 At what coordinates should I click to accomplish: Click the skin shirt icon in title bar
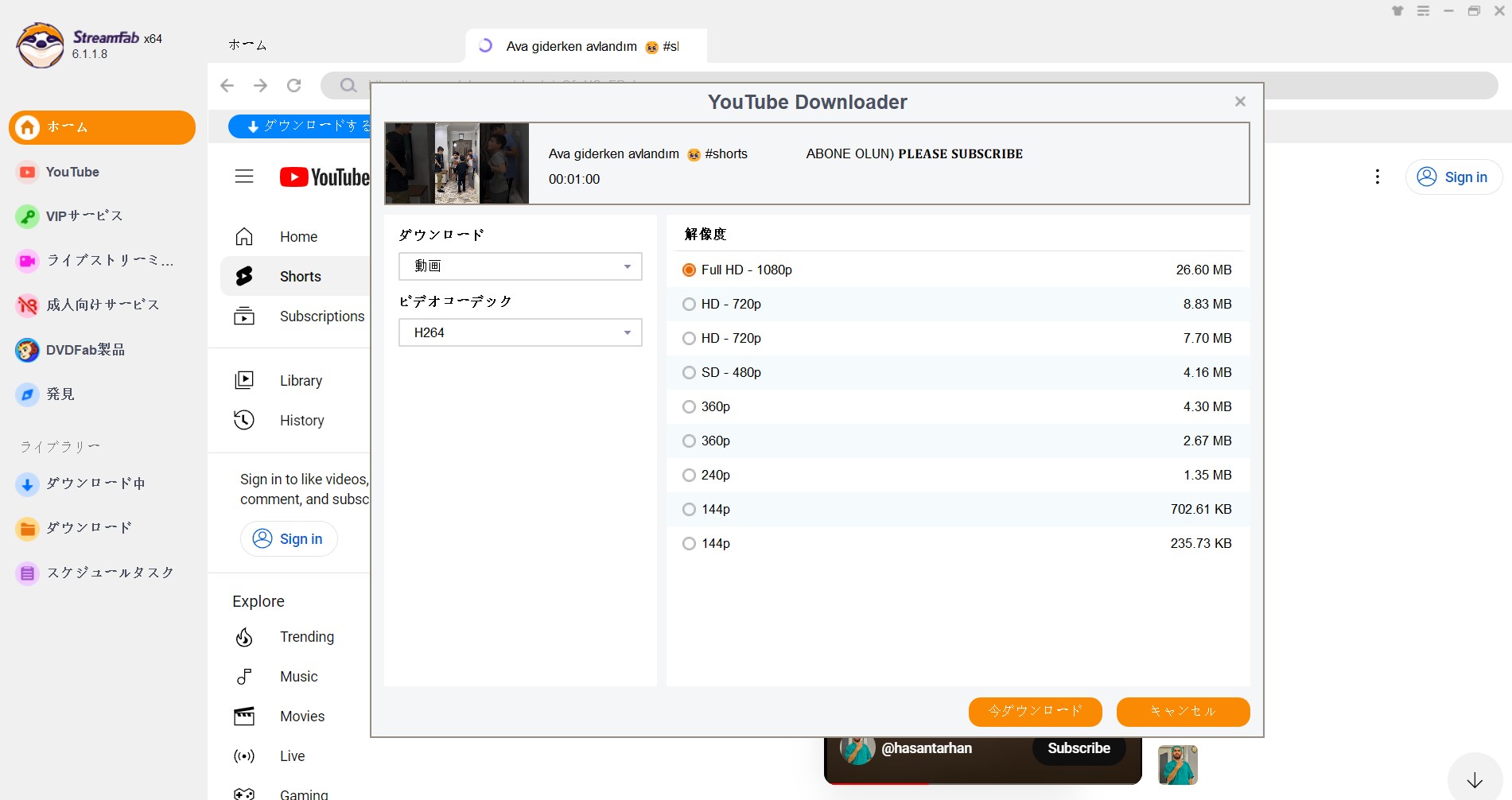[1397, 11]
